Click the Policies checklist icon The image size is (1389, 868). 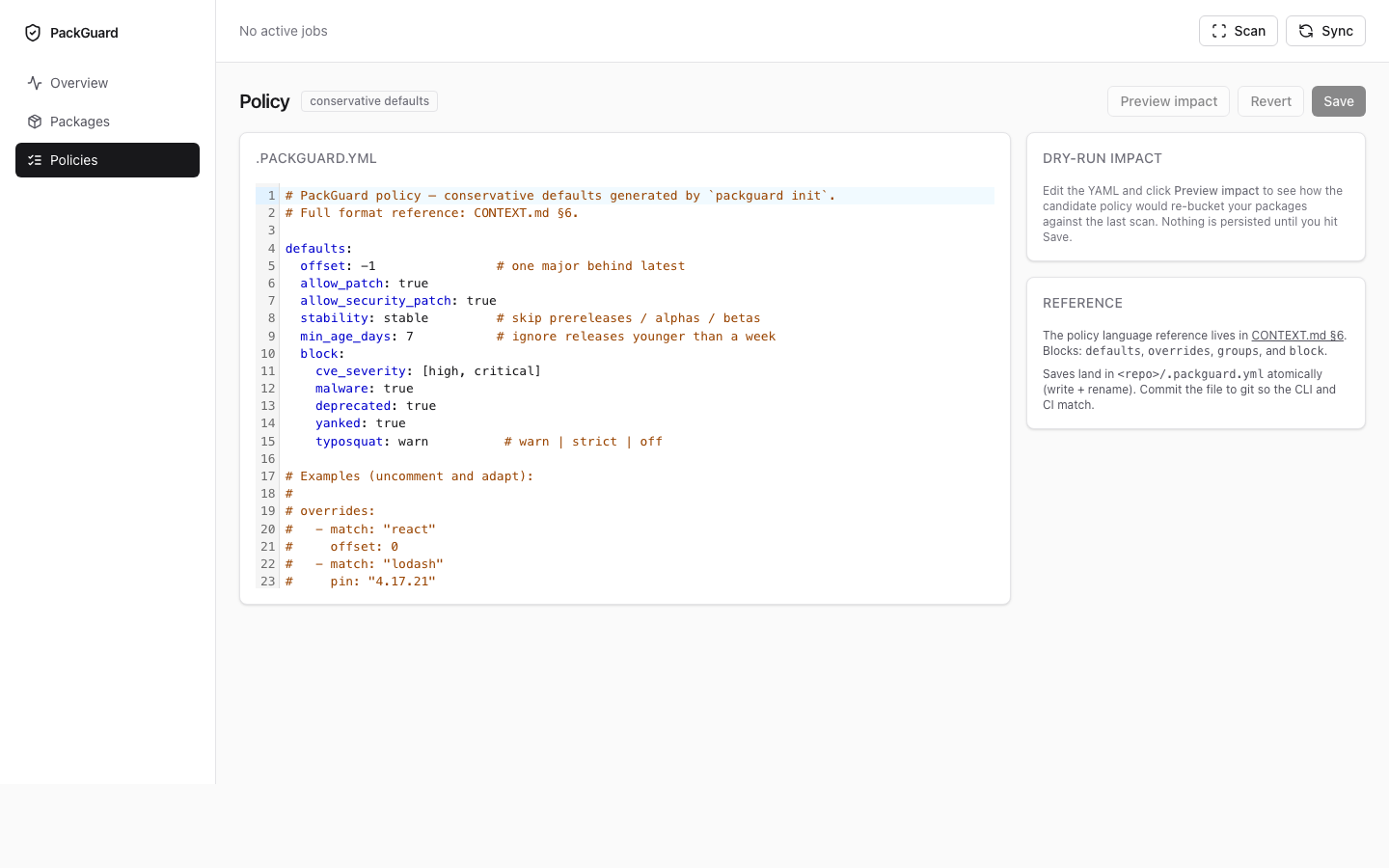pos(35,160)
